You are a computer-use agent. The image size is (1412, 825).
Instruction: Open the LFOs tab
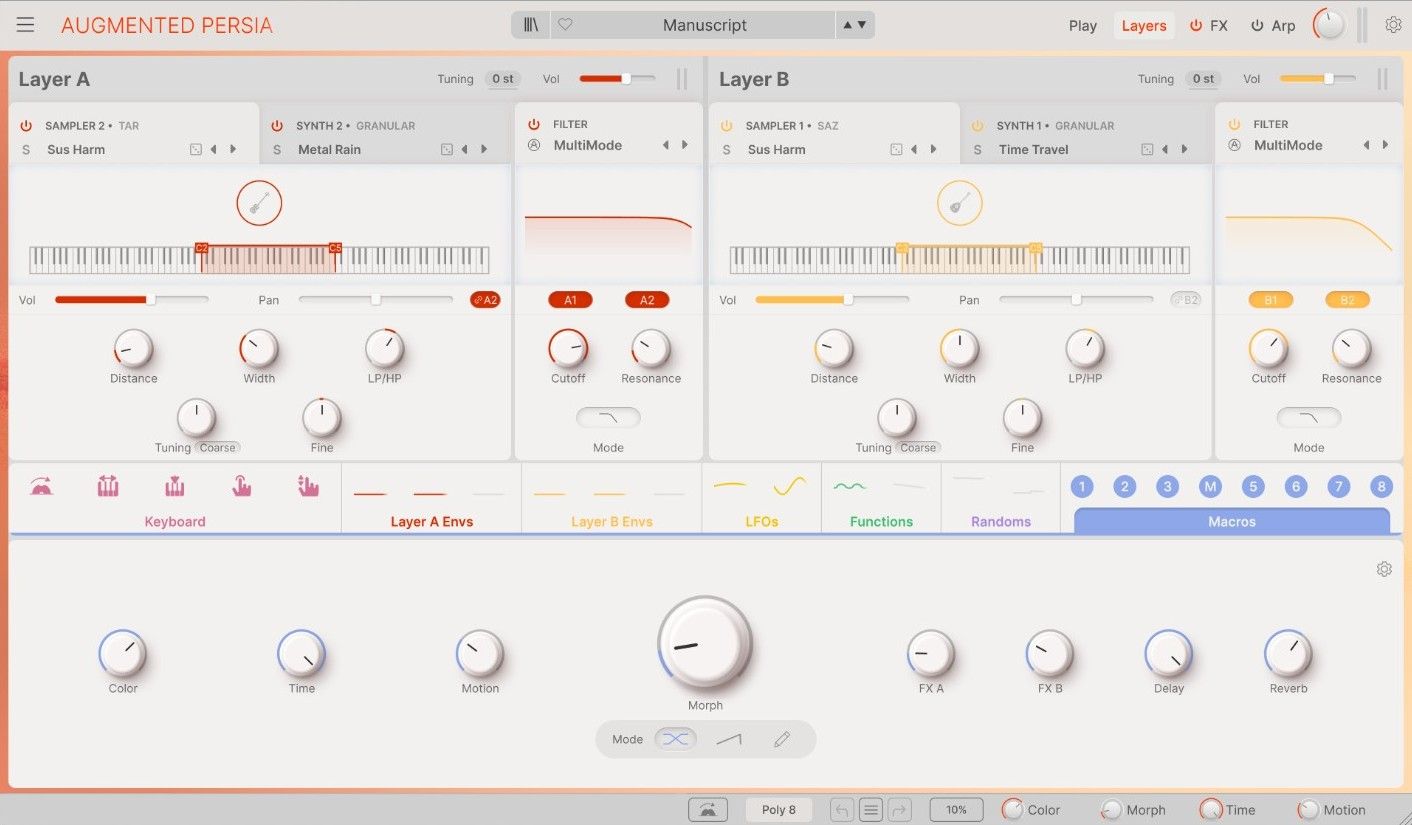pyautogui.click(x=761, y=520)
